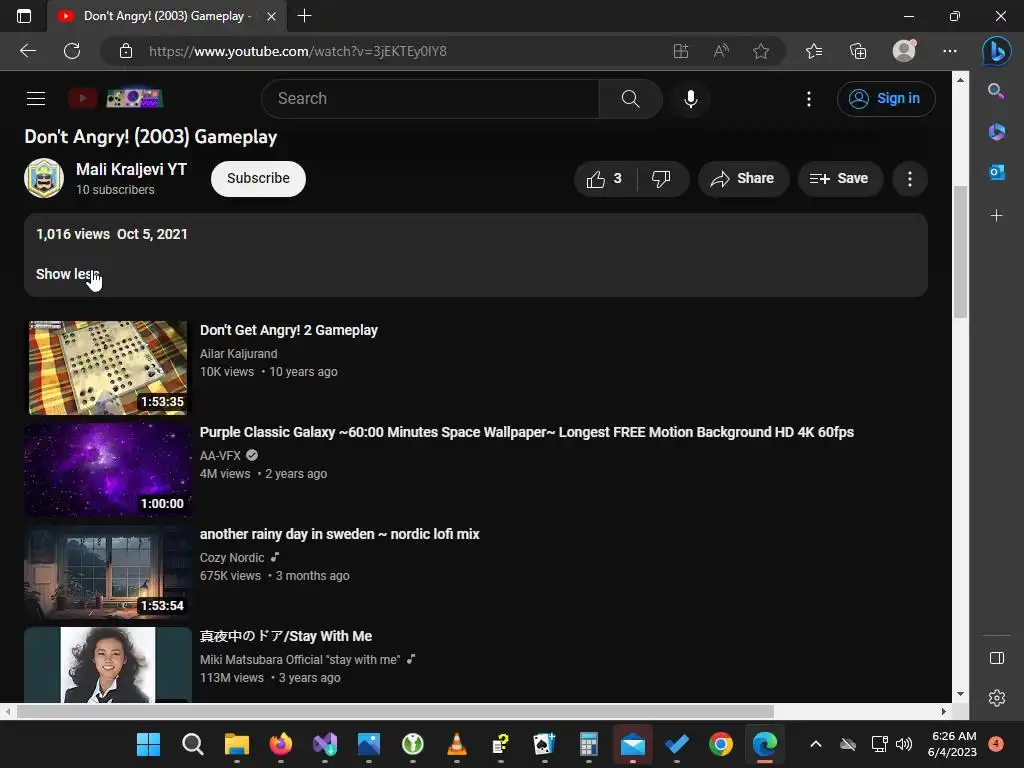Open Stay With Me video thumbnail

[x=108, y=665]
